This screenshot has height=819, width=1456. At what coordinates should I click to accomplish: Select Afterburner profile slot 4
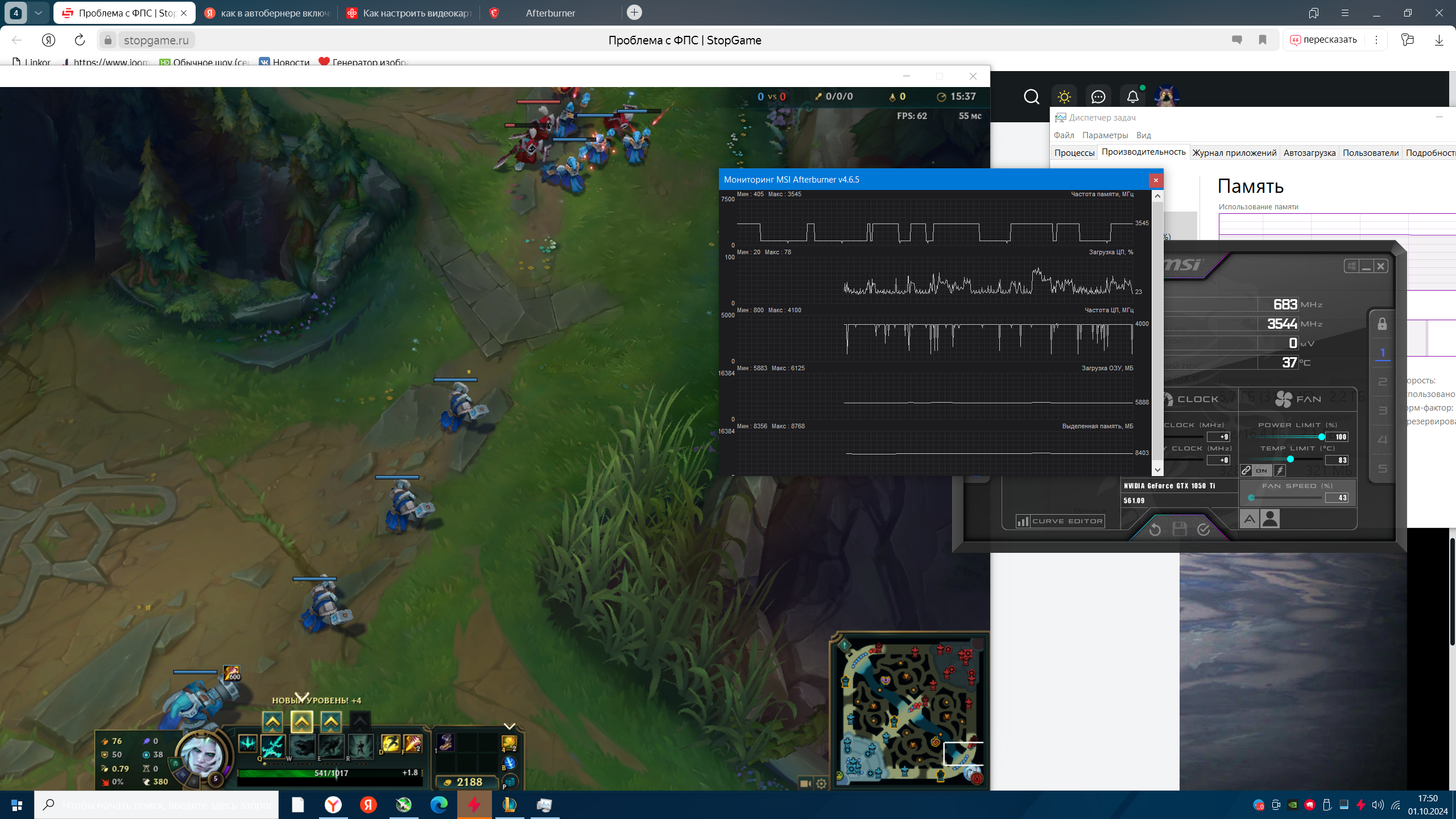coord(1383,440)
